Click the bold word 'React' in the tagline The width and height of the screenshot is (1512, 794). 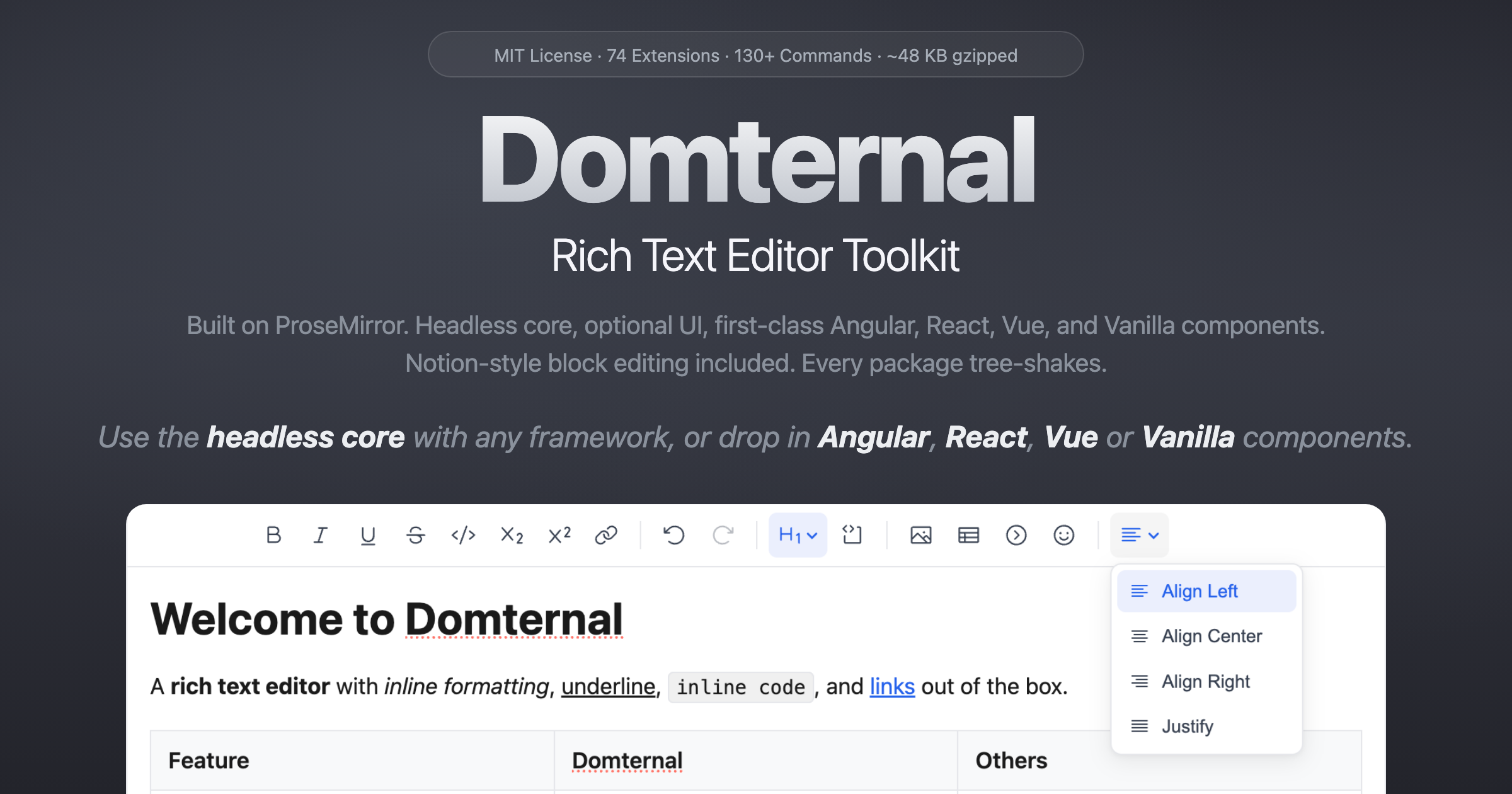coord(987,437)
